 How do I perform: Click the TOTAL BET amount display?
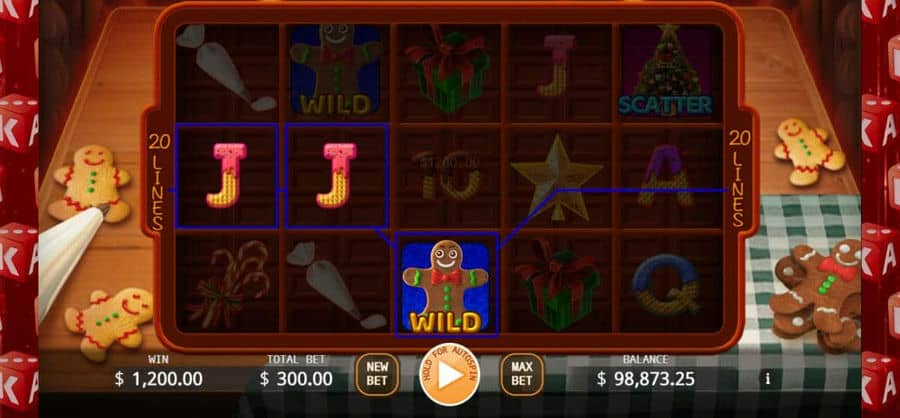pyautogui.click(x=296, y=379)
